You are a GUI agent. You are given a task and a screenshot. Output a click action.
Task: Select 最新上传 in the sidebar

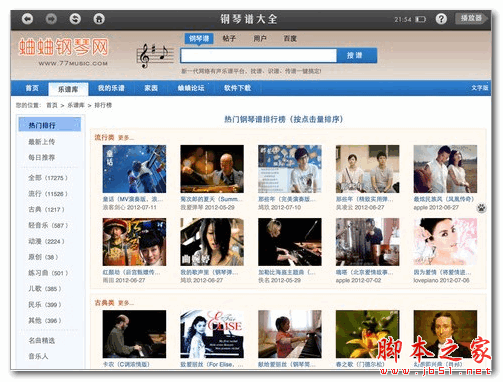point(42,142)
